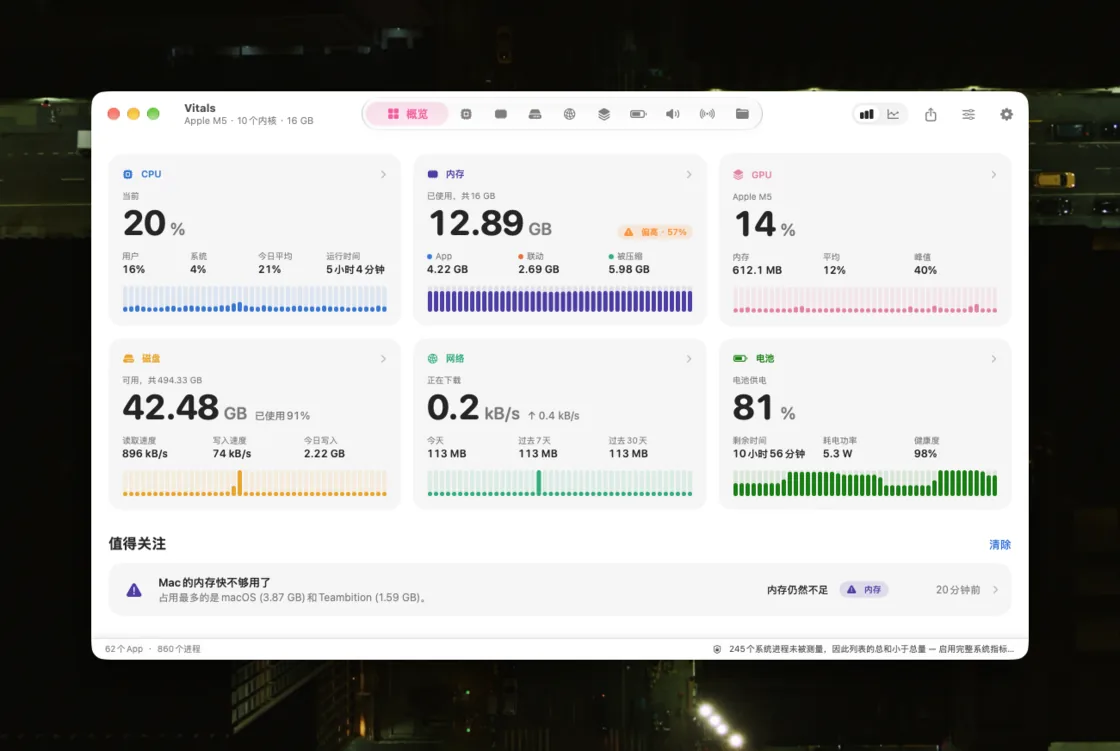Open the sliders adjustment icon
The width and height of the screenshot is (1120, 751).
click(x=969, y=114)
